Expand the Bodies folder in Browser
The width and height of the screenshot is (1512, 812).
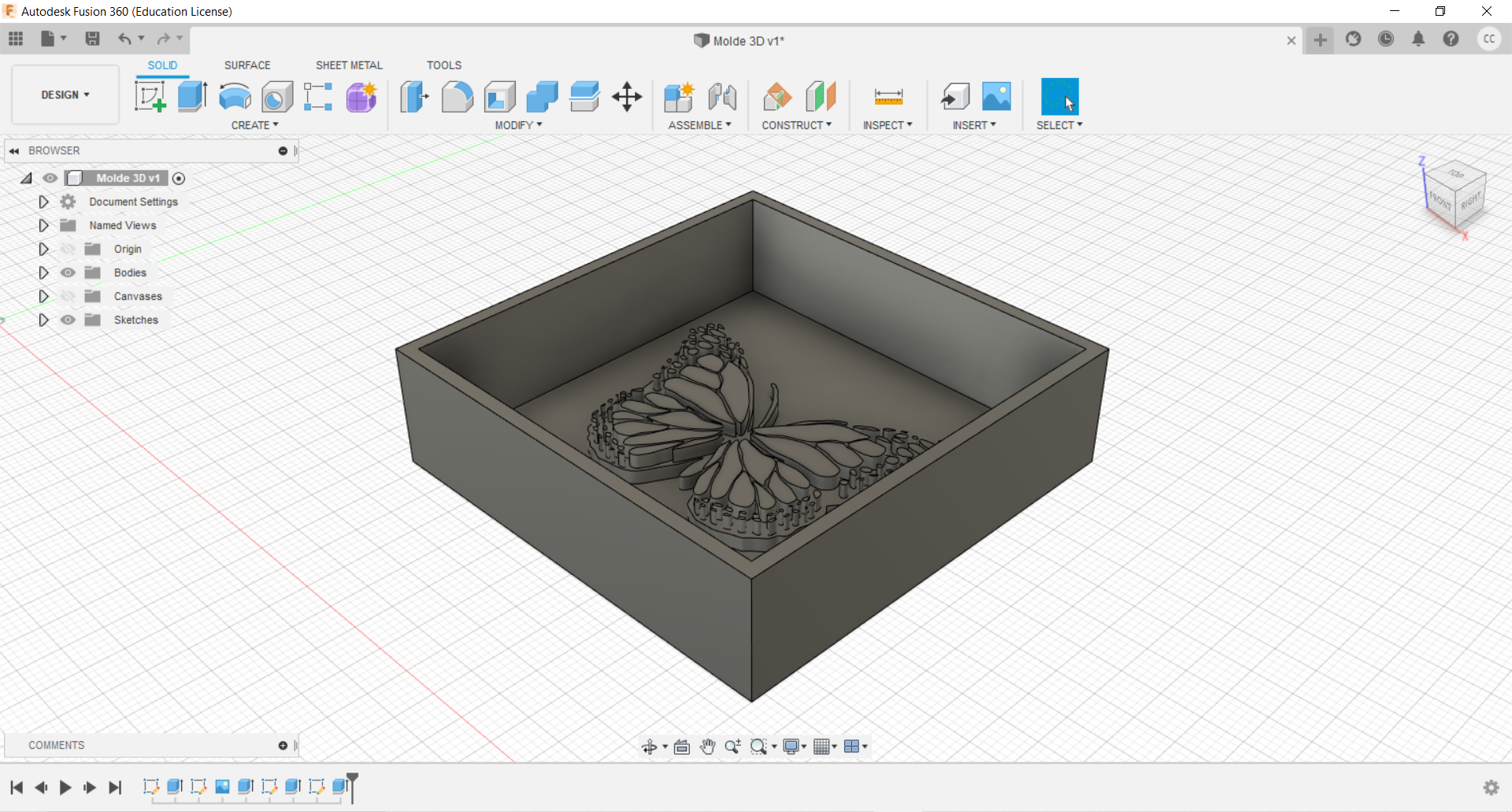click(43, 272)
